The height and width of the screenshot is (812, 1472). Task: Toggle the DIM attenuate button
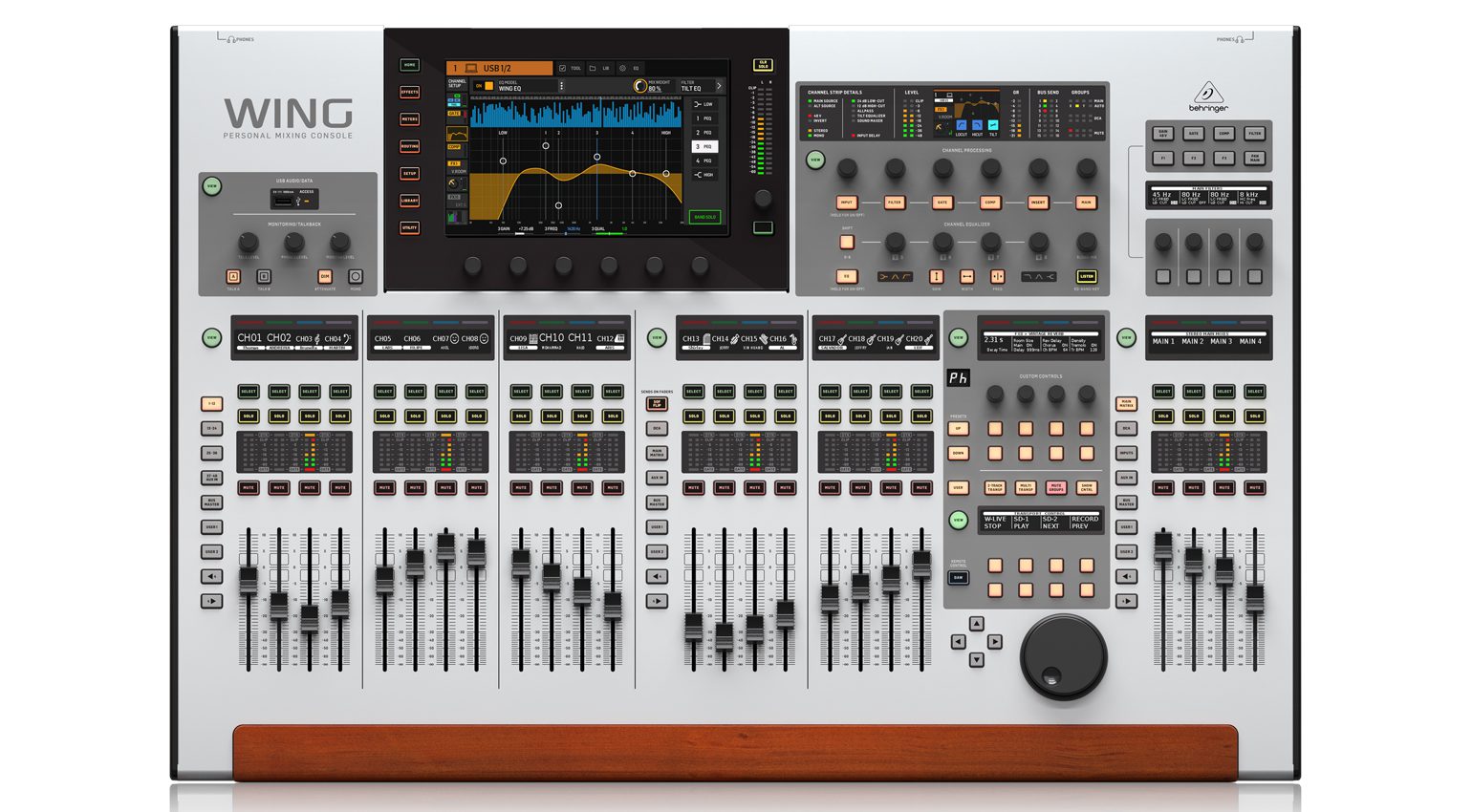point(325,276)
